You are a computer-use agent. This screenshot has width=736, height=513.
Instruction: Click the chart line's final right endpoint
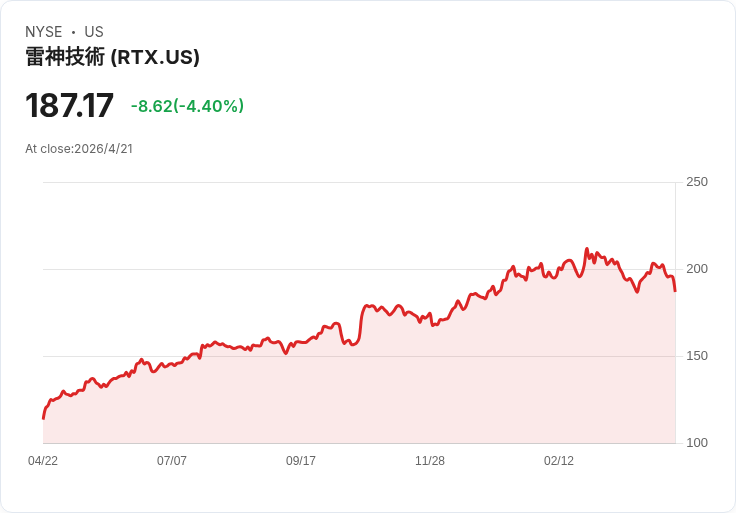click(675, 290)
